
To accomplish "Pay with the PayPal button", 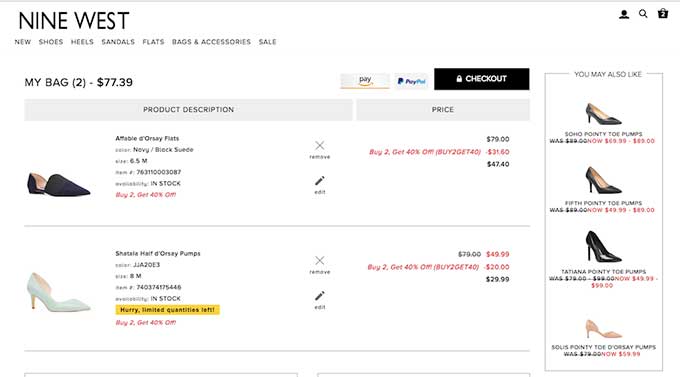I will click(411, 81).
